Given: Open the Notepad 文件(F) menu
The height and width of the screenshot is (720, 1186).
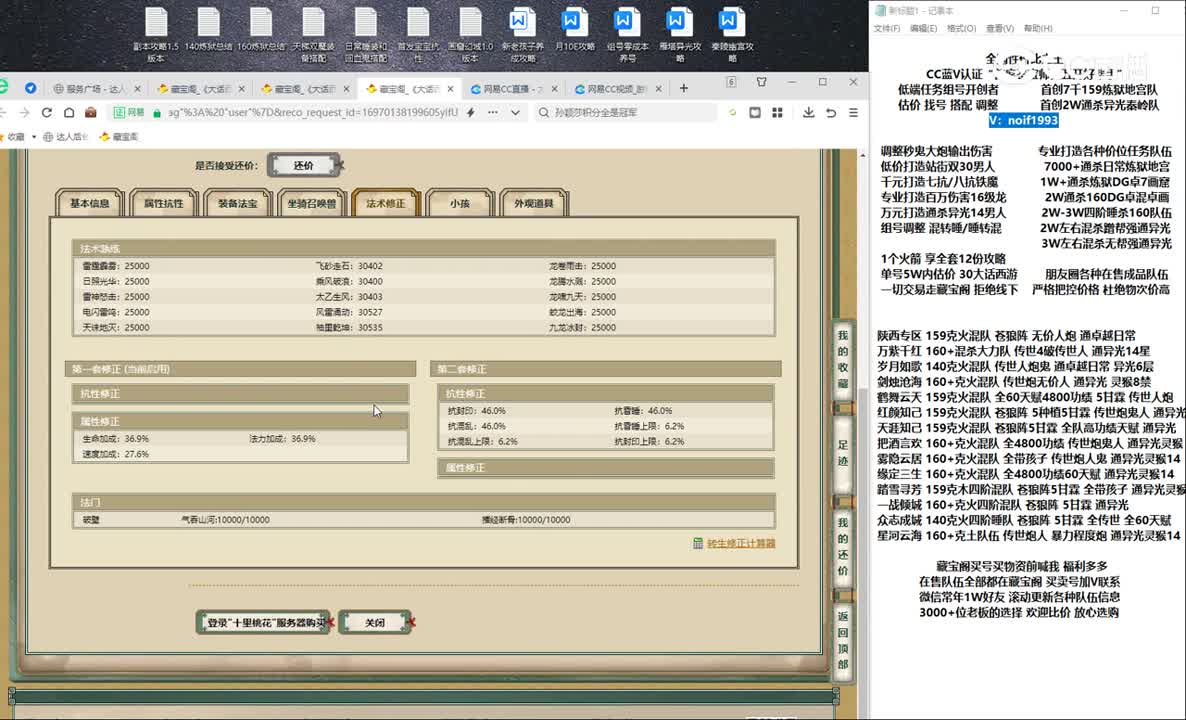Looking at the screenshot, I should [887, 29].
